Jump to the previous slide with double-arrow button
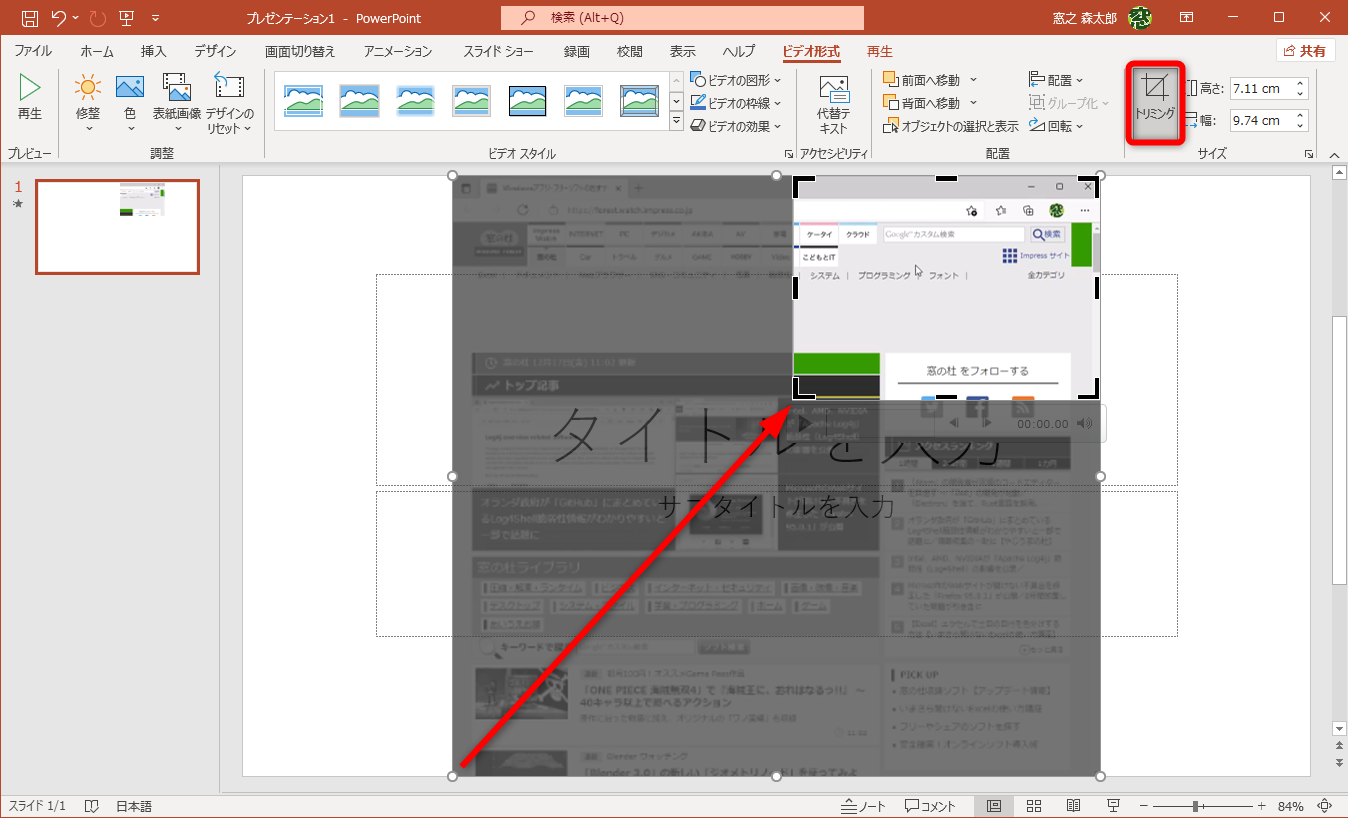The height and width of the screenshot is (818, 1348). tap(1340, 745)
